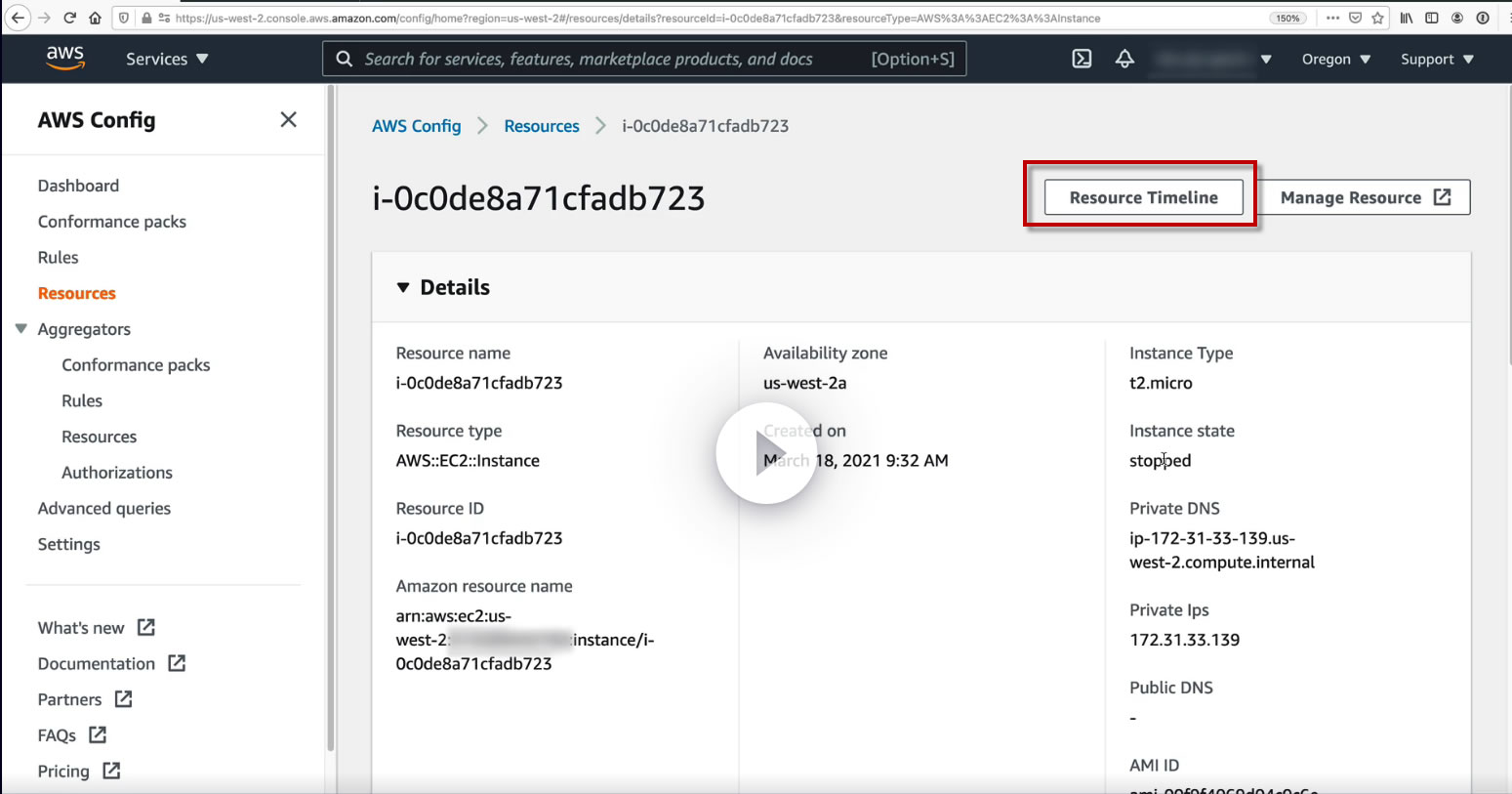This screenshot has height=794, width=1512.
Task: Open the Firefox account icon
Action: point(1457,18)
